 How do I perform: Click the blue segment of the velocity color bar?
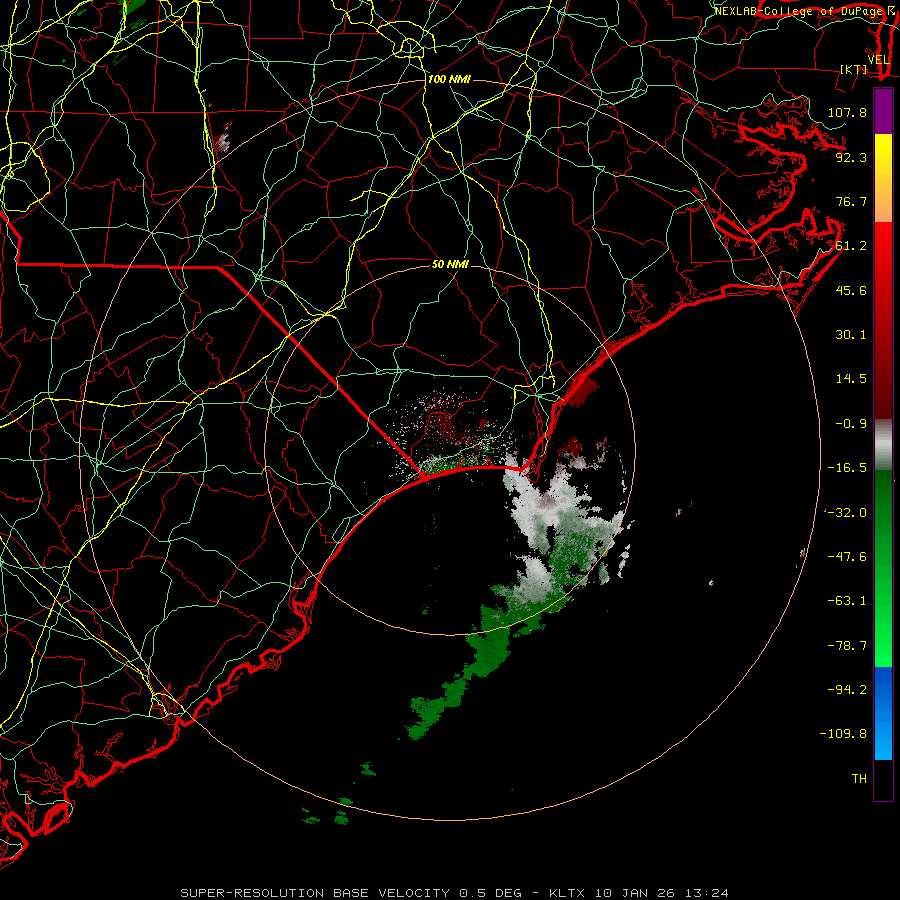(x=883, y=713)
